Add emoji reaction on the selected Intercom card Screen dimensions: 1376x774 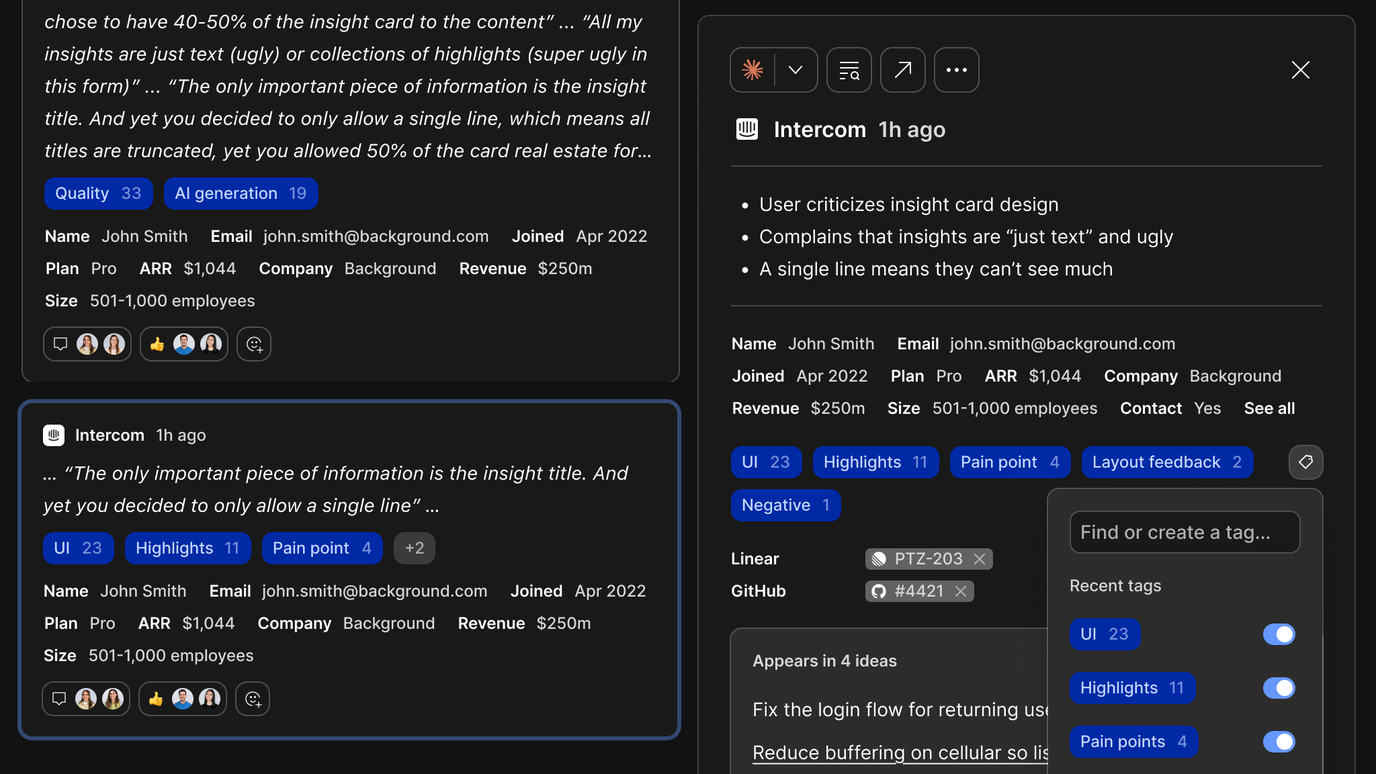point(253,699)
